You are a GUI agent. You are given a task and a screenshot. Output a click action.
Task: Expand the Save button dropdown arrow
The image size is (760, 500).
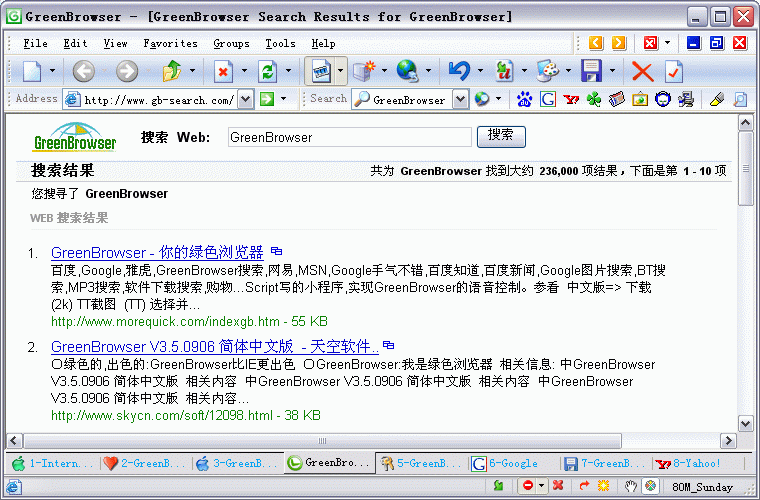coord(613,71)
